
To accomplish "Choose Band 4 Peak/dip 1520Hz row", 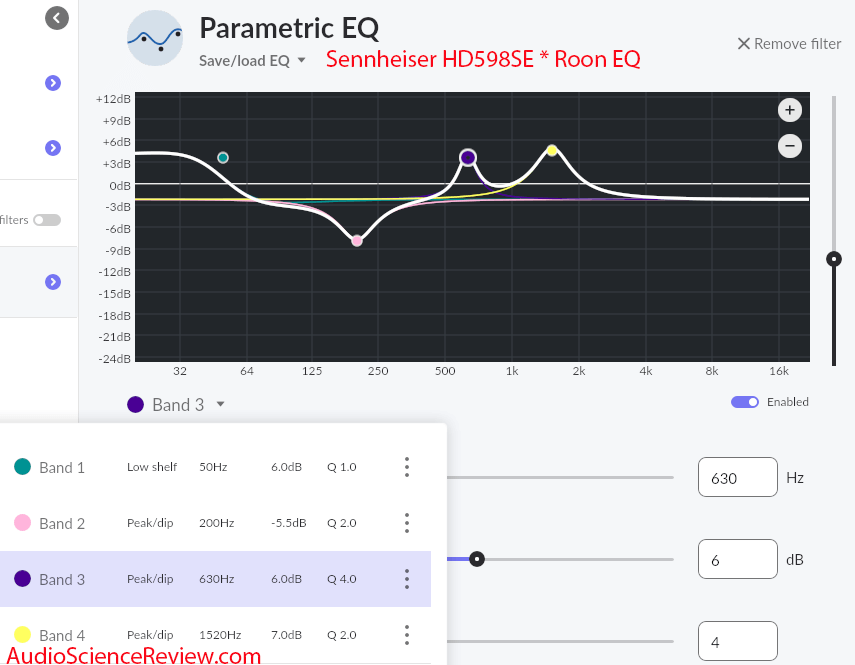I will point(215,634).
